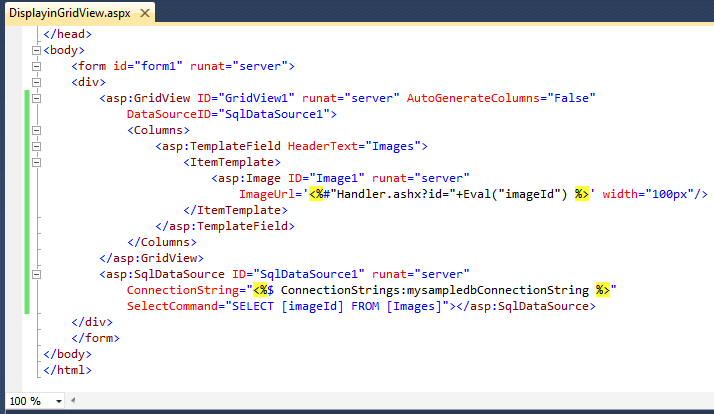714x414 pixels.
Task: Click the asp:Image ID="Image1" text
Action: (288, 178)
